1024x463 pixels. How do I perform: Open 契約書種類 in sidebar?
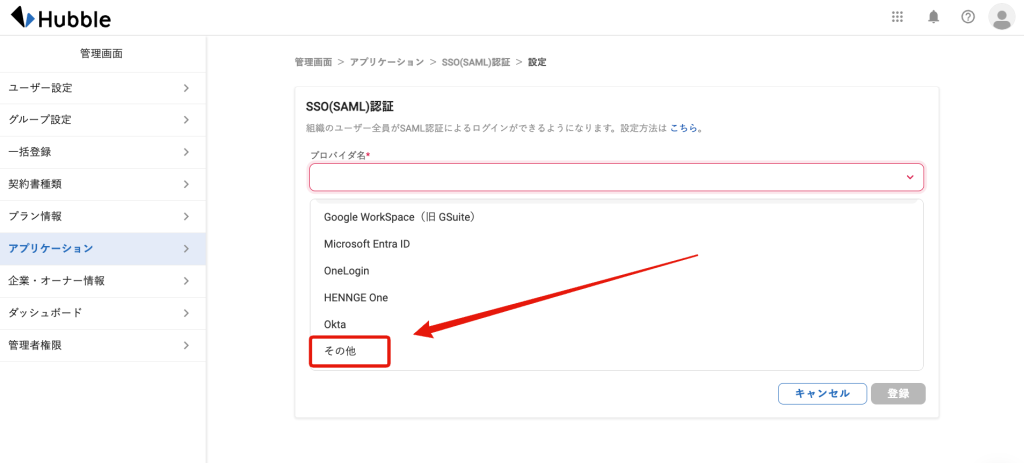click(x=103, y=184)
